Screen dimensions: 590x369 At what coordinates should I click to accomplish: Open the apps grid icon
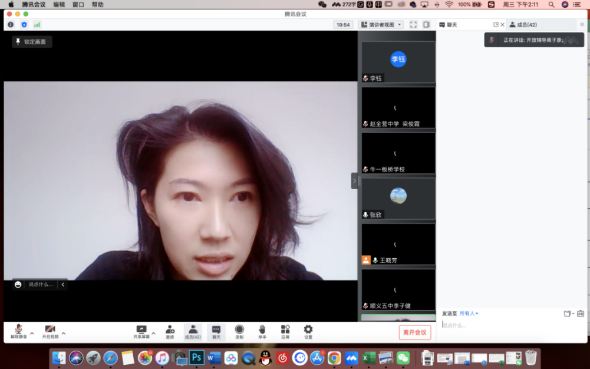(285, 332)
